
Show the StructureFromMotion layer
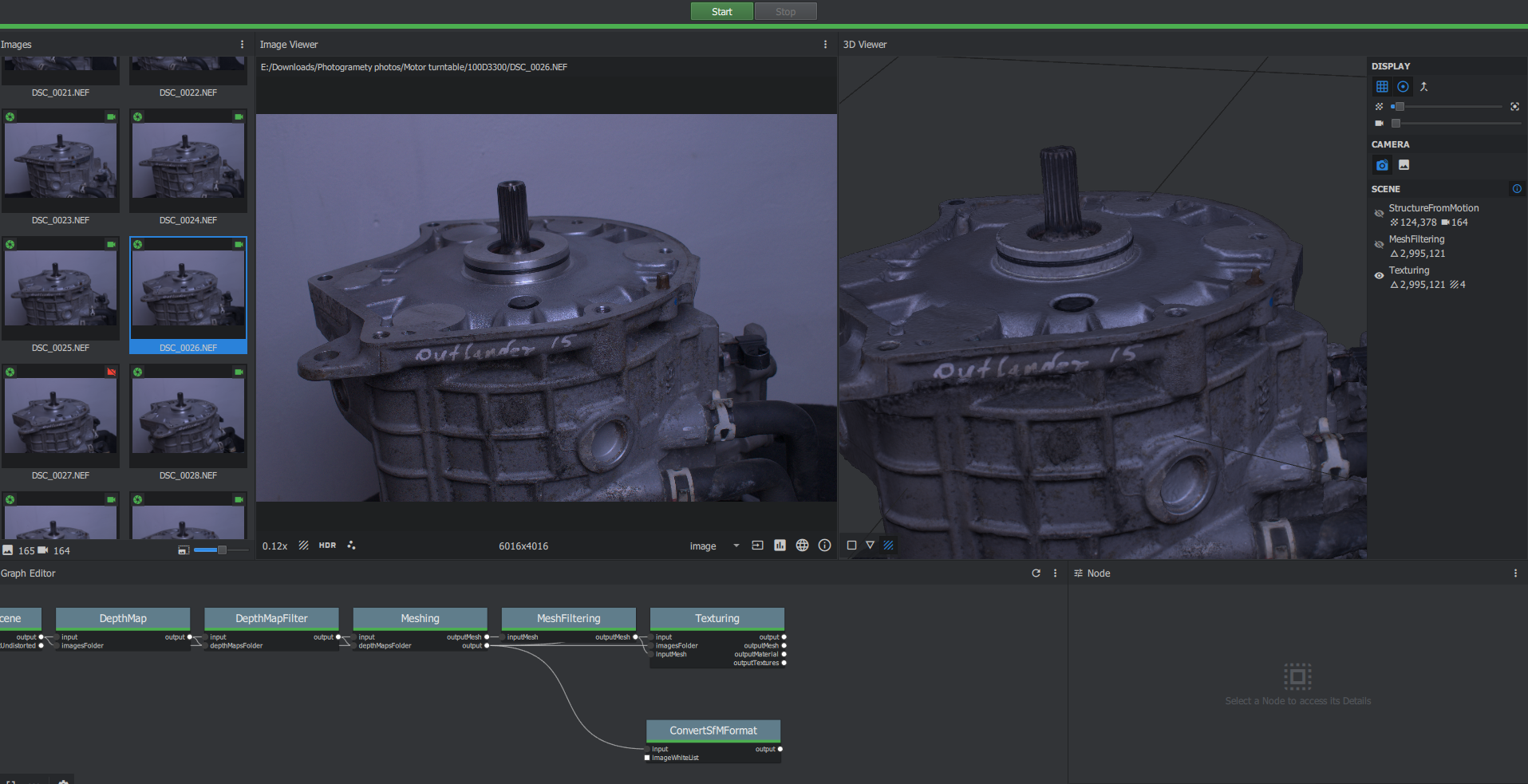(x=1379, y=214)
